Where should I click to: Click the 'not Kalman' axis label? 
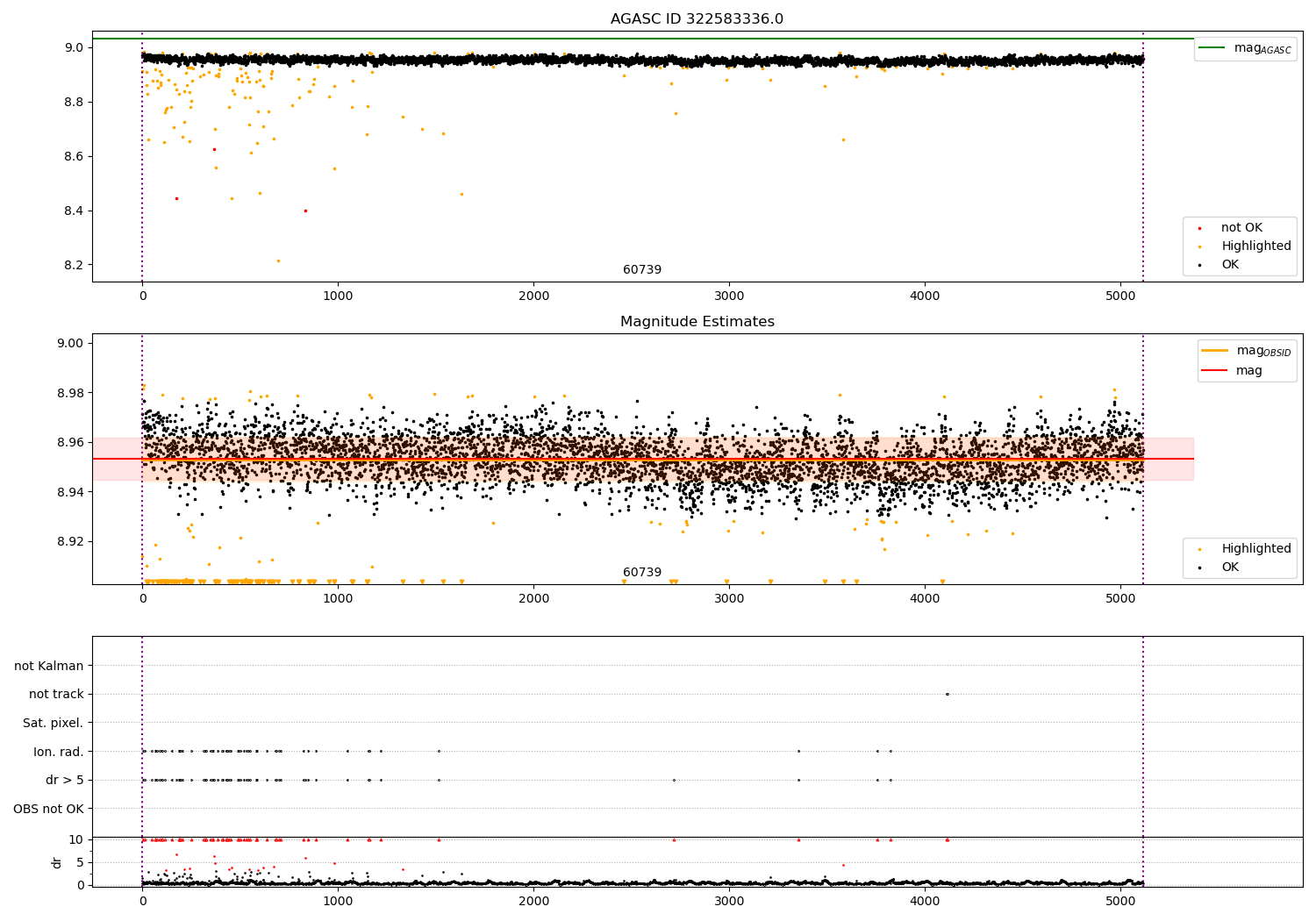coord(49,666)
